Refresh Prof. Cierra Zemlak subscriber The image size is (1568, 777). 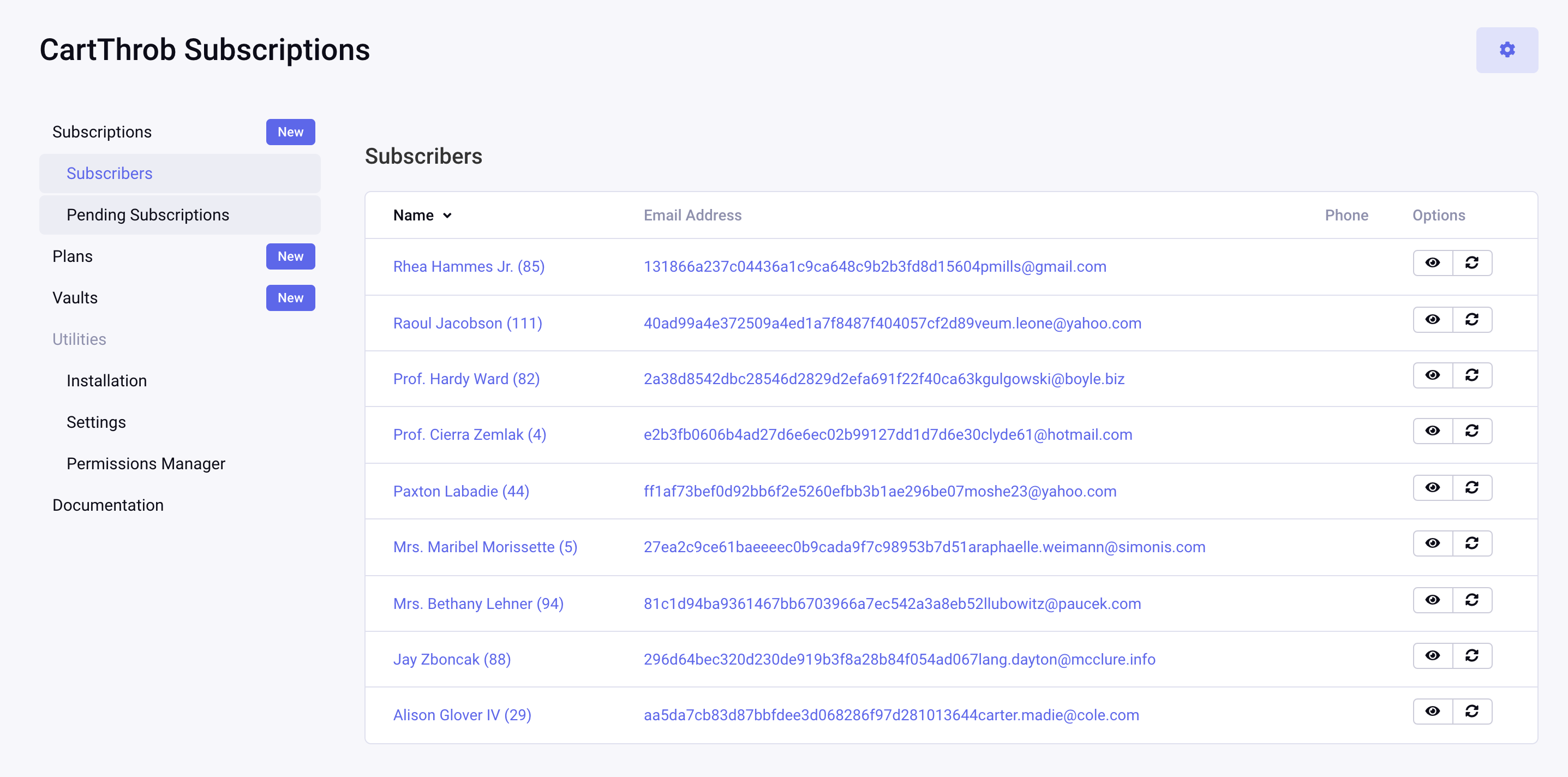(x=1472, y=431)
